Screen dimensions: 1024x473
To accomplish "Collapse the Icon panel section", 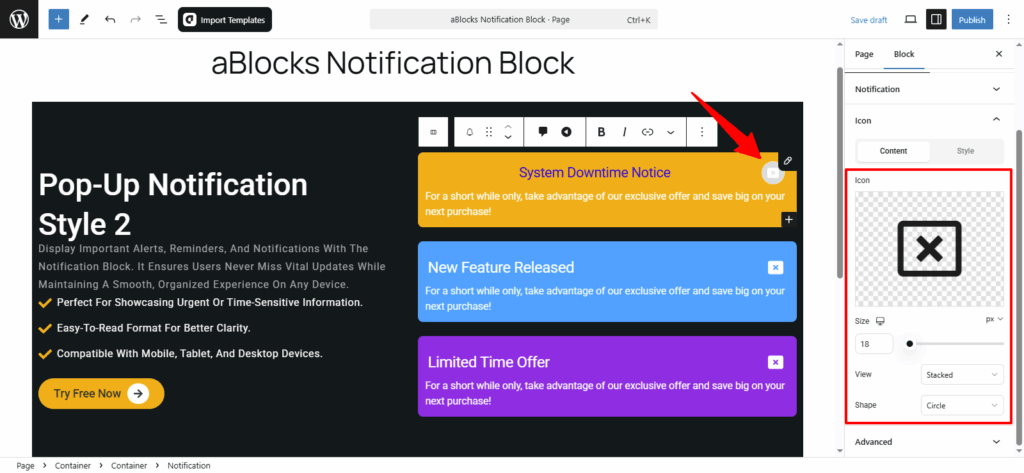I will click(x=927, y=120).
